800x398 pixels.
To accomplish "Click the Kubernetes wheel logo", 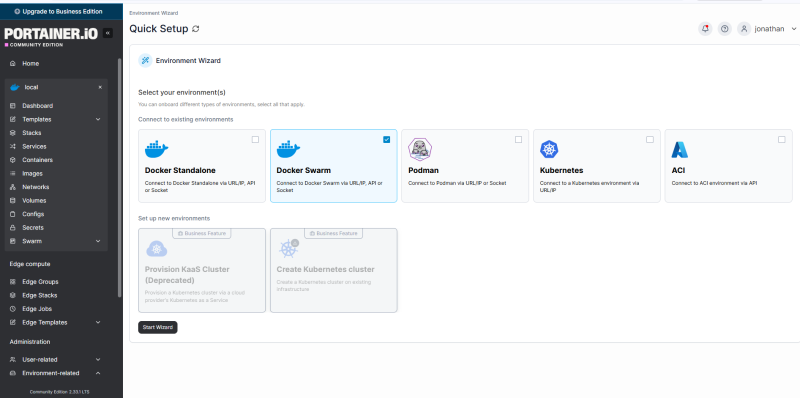I will pyautogui.click(x=549, y=149).
